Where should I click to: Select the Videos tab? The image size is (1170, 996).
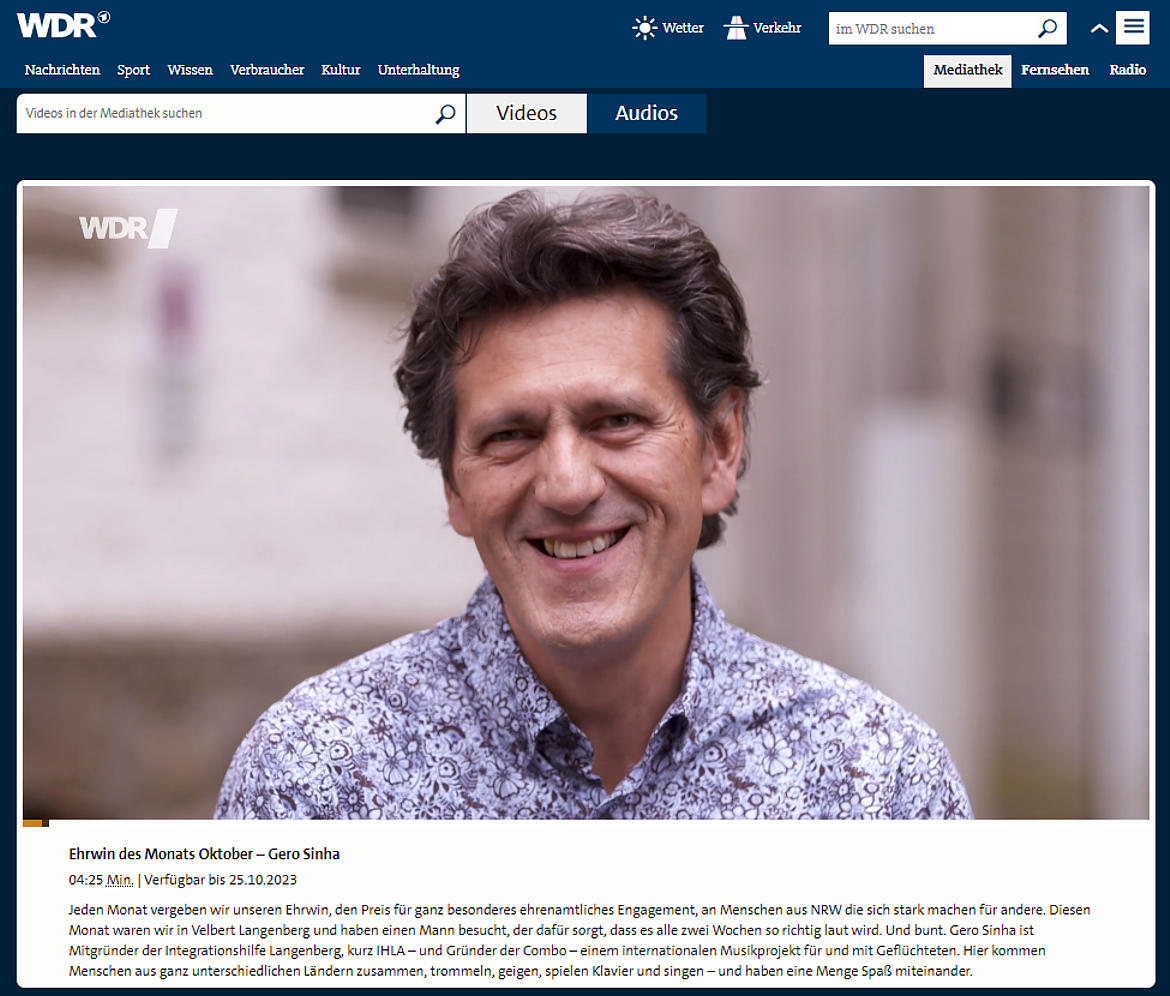point(527,113)
